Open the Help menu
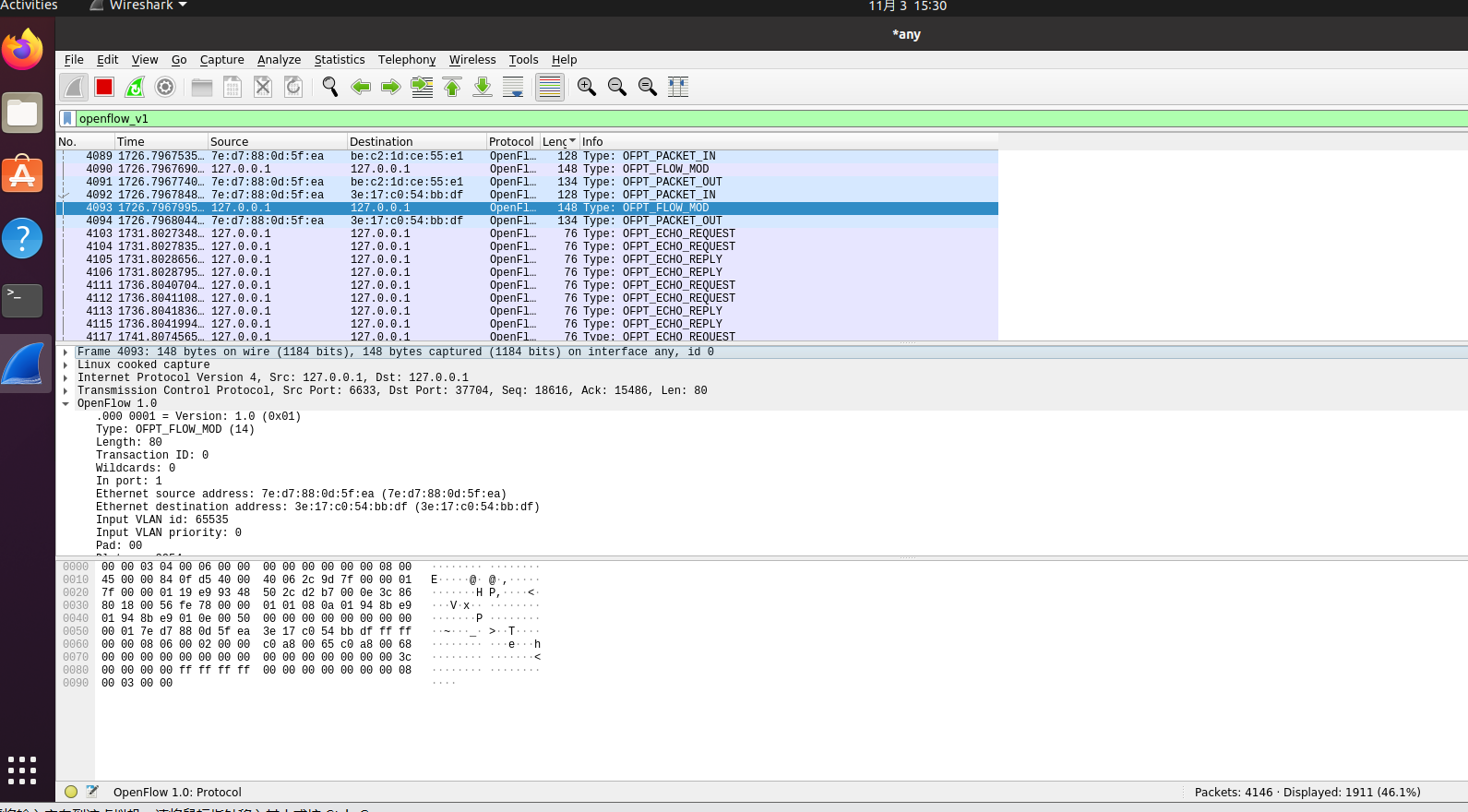 [x=565, y=60]
